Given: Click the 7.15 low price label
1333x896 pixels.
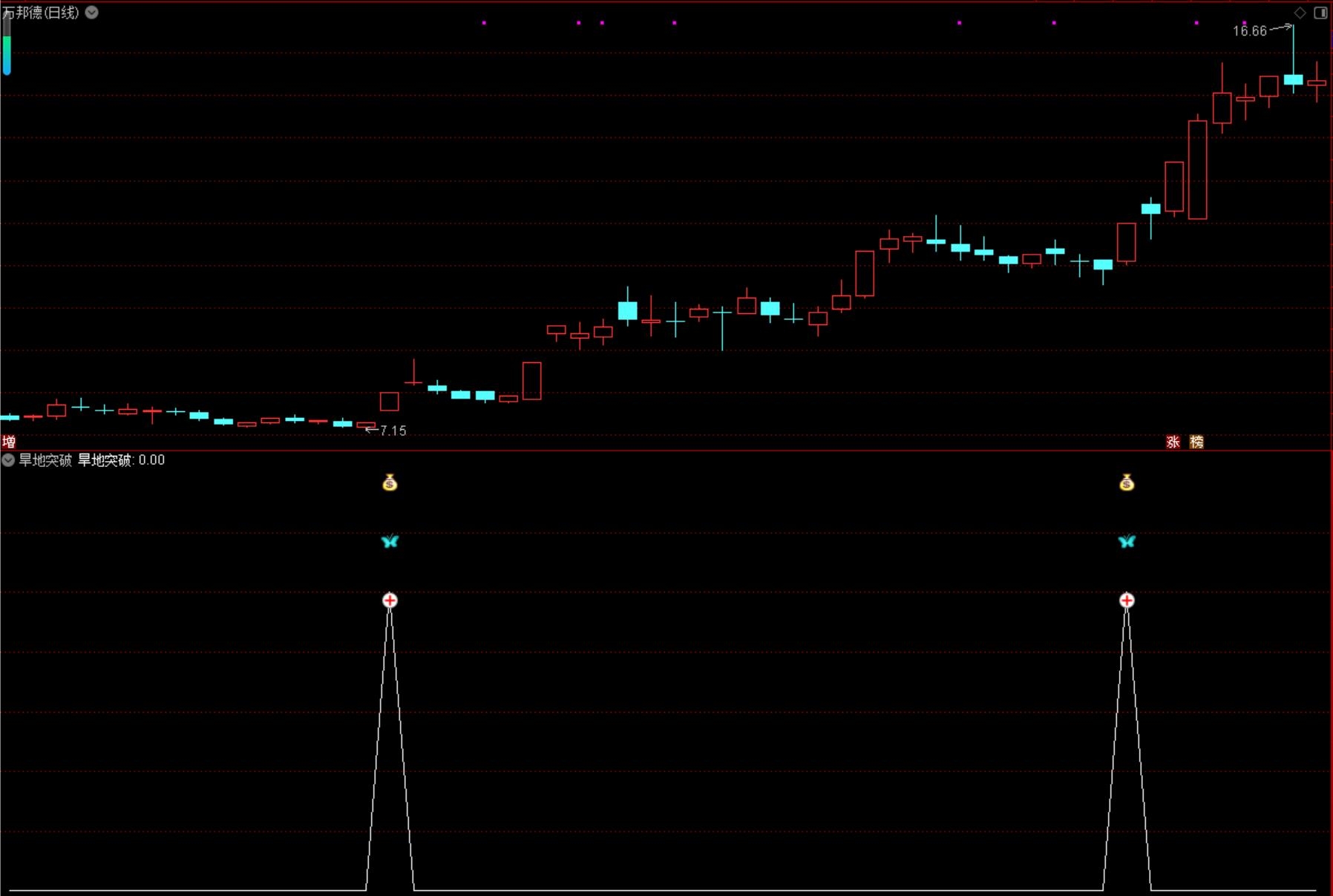Looking at the screenshot, I should [393, 431].
